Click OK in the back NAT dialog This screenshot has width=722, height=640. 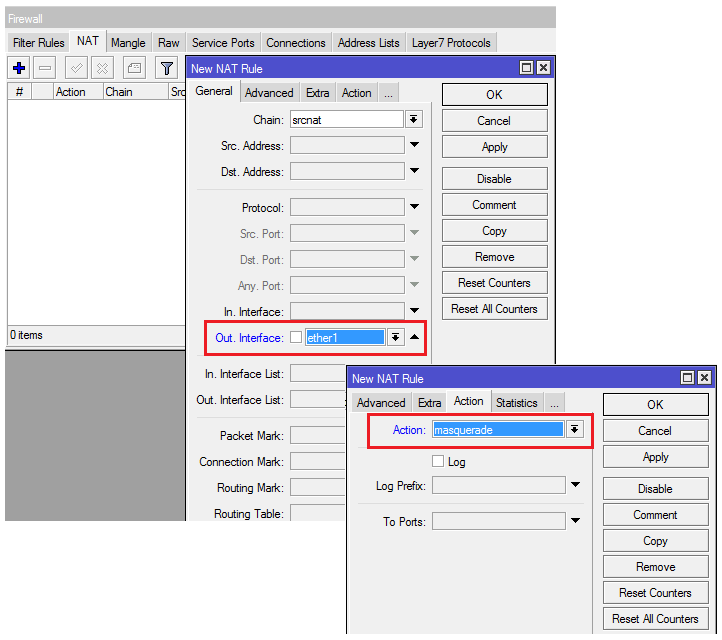tap(495, 94)
